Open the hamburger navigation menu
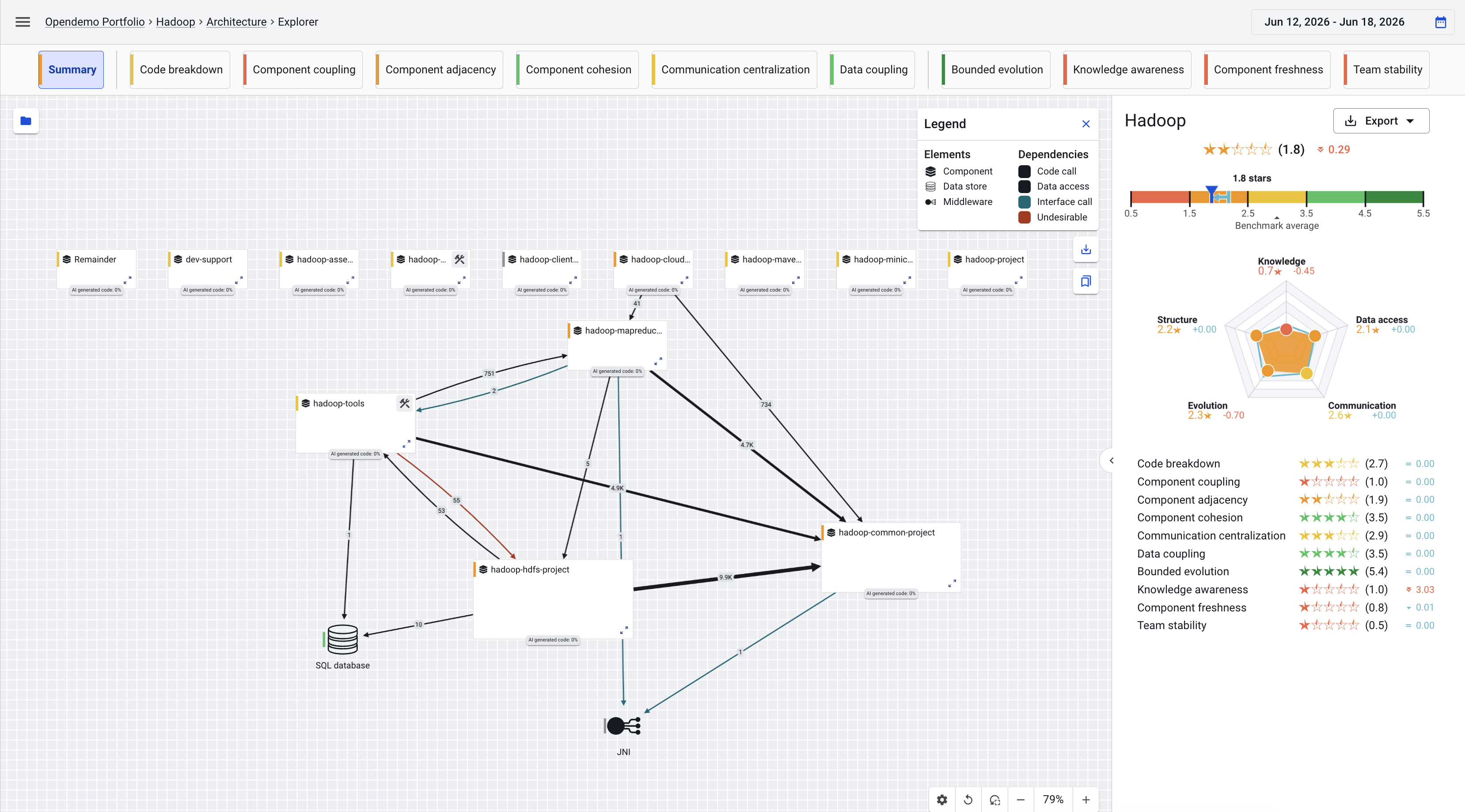1465x812 pixels. (x=23, y=22)
